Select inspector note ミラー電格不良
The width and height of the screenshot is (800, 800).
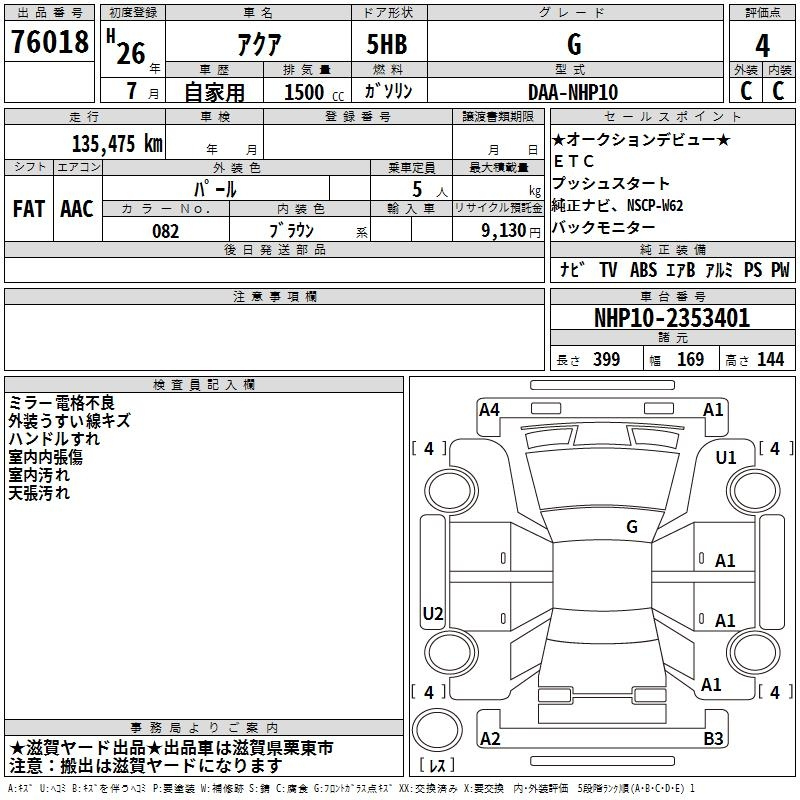(x=62, y=403)
